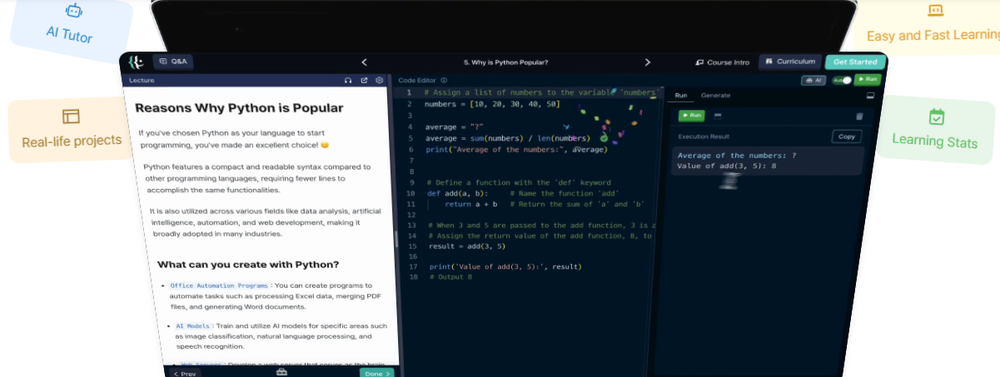Click code line 'average = "?"'
Viewport: 1000px width, 377px height.
[454, 127]
